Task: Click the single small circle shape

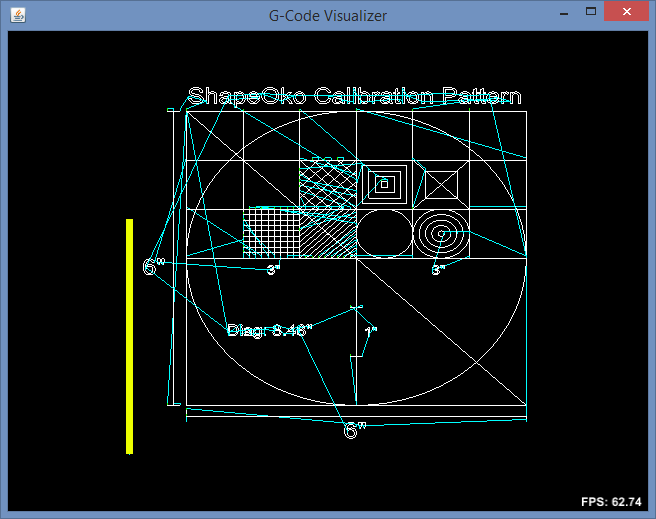Action: pos(384,233)
